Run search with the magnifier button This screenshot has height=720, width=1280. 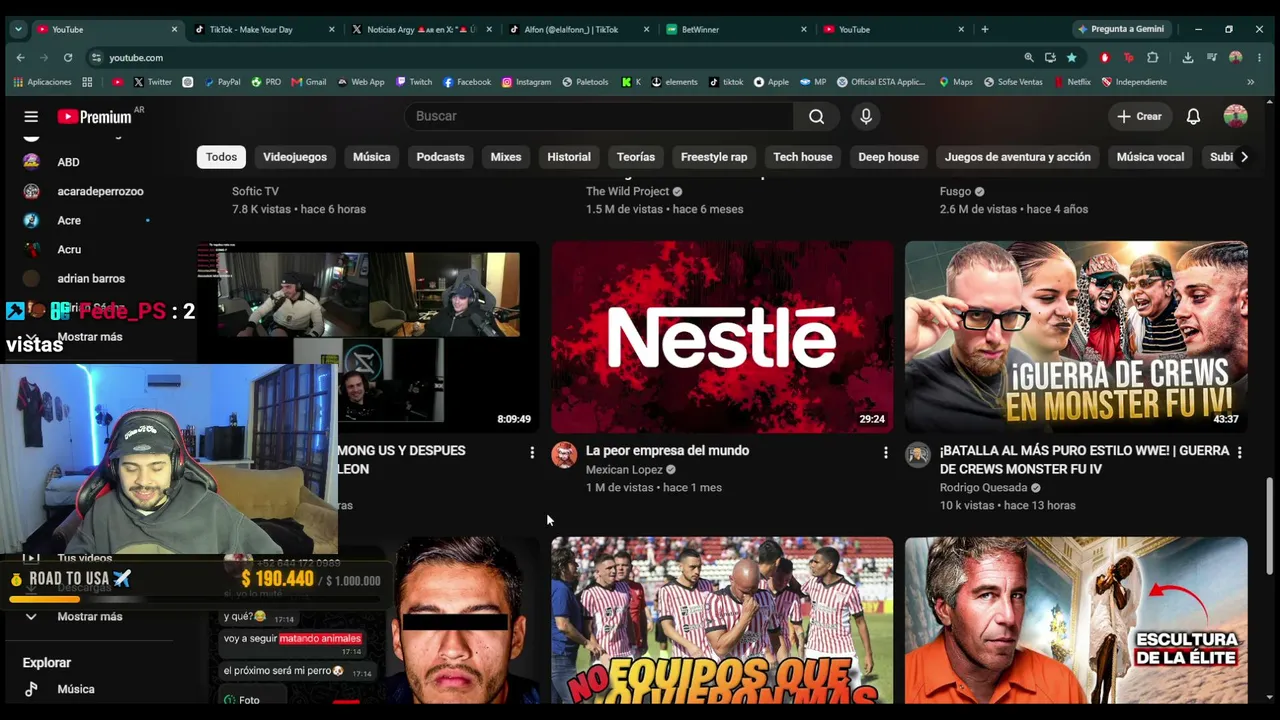(x=817, y=117)
